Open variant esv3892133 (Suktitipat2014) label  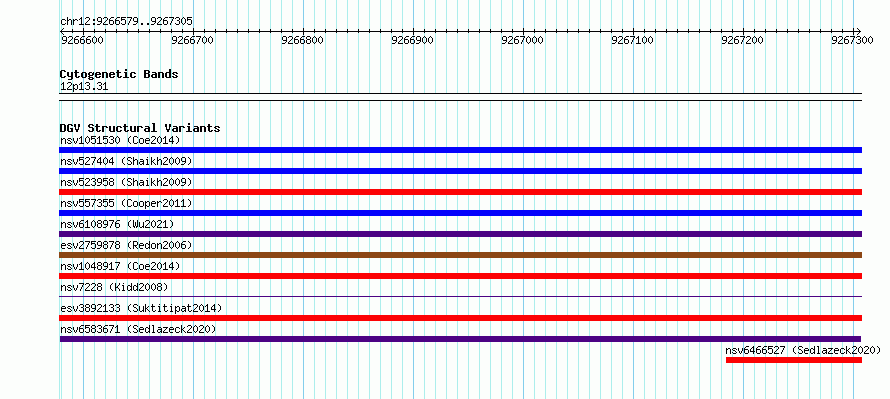[141, 308]
